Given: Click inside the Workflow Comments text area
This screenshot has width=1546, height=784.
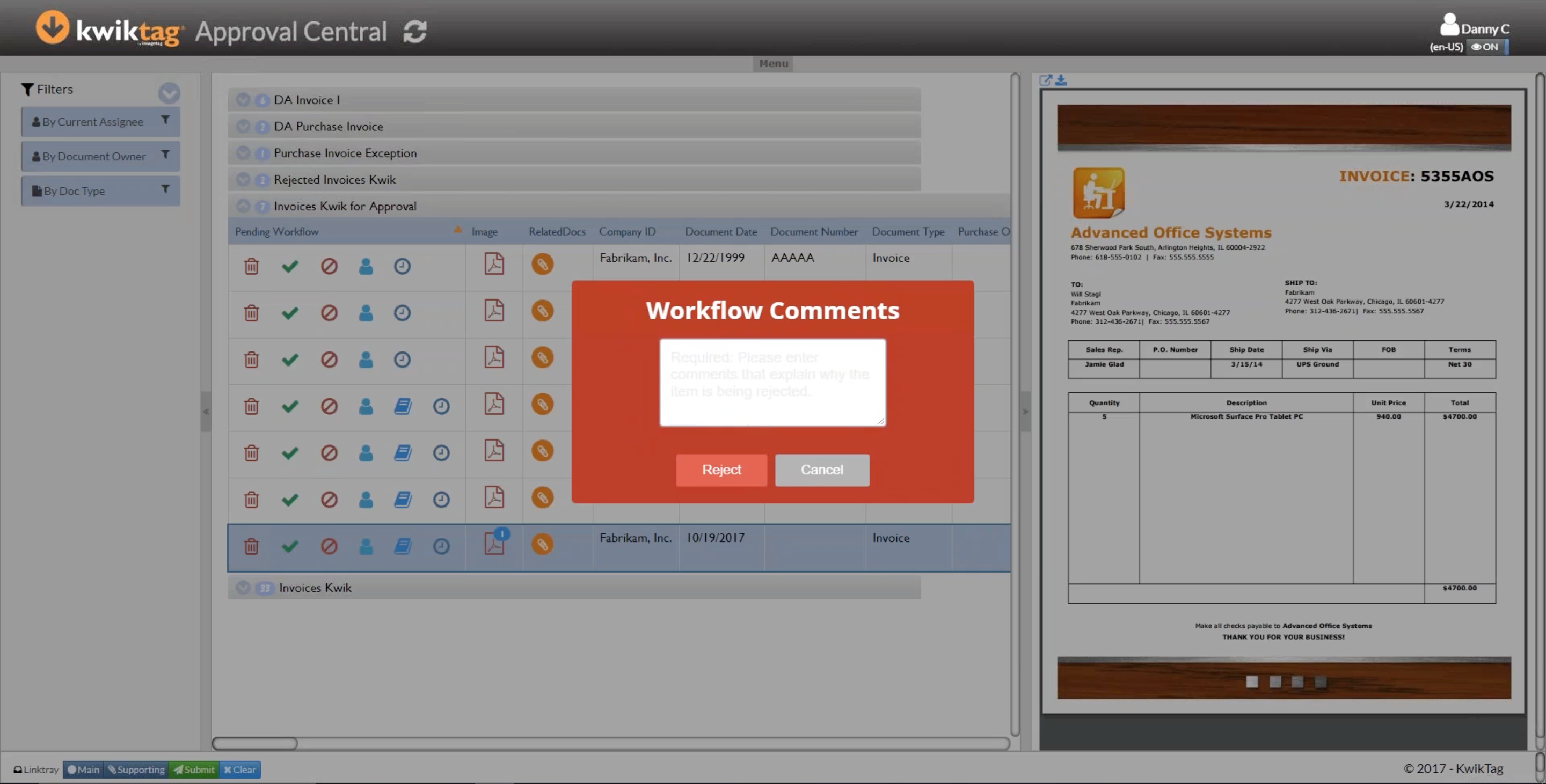Looking at the screenshot, I should click(x=772, y=383).
